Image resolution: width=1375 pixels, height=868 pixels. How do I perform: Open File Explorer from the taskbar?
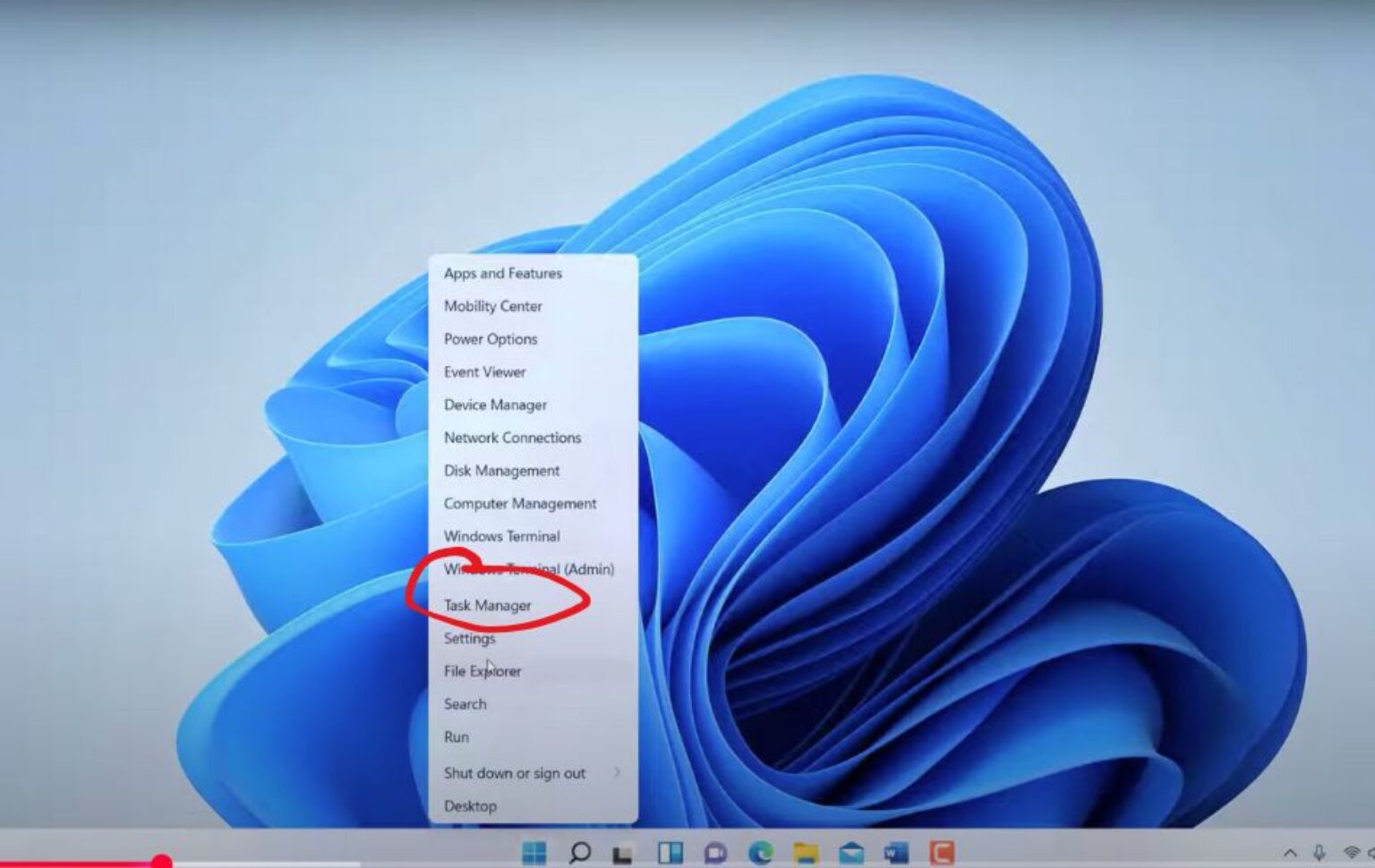tap(806, 853)
